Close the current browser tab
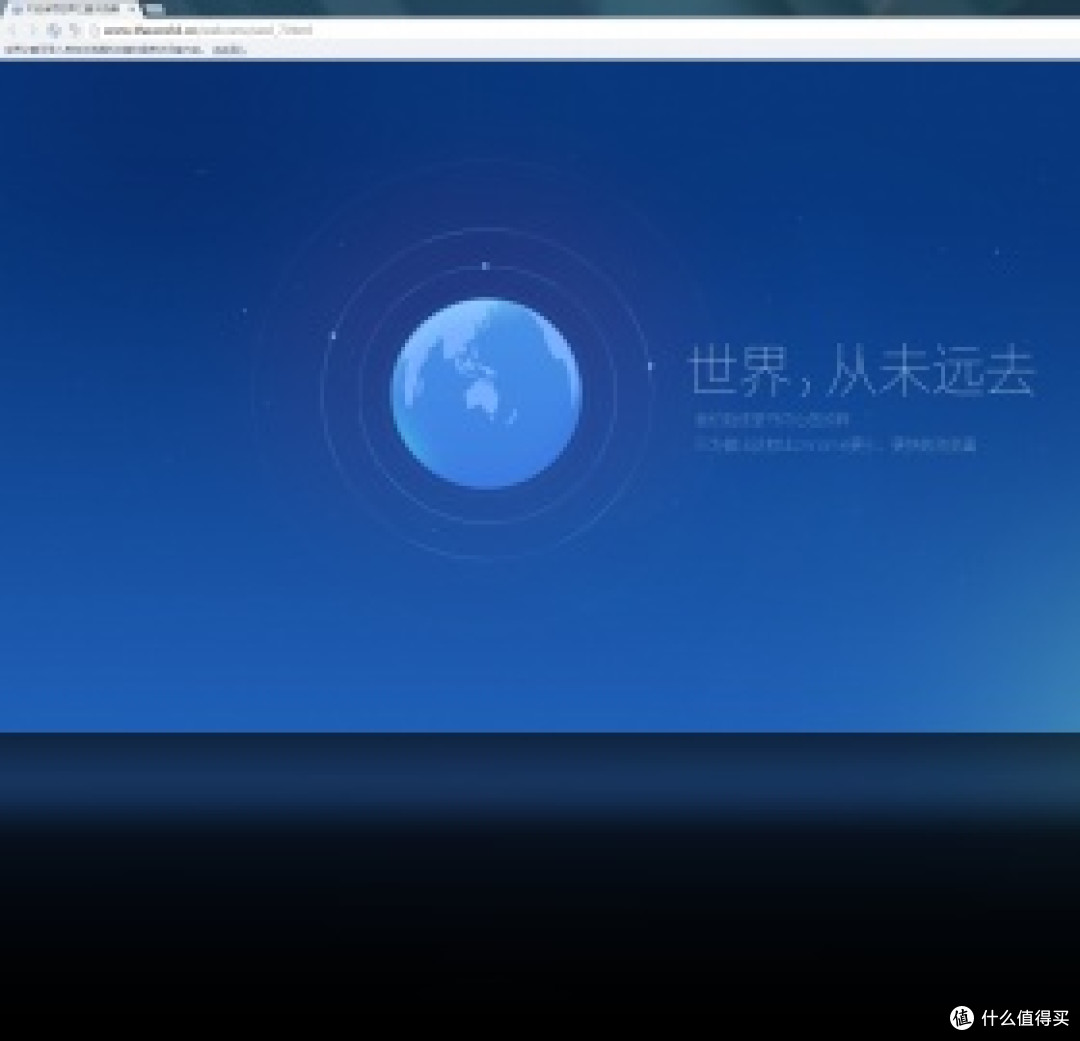Viewport: 1080px width, 1041px height. click(x=132, y=9)
